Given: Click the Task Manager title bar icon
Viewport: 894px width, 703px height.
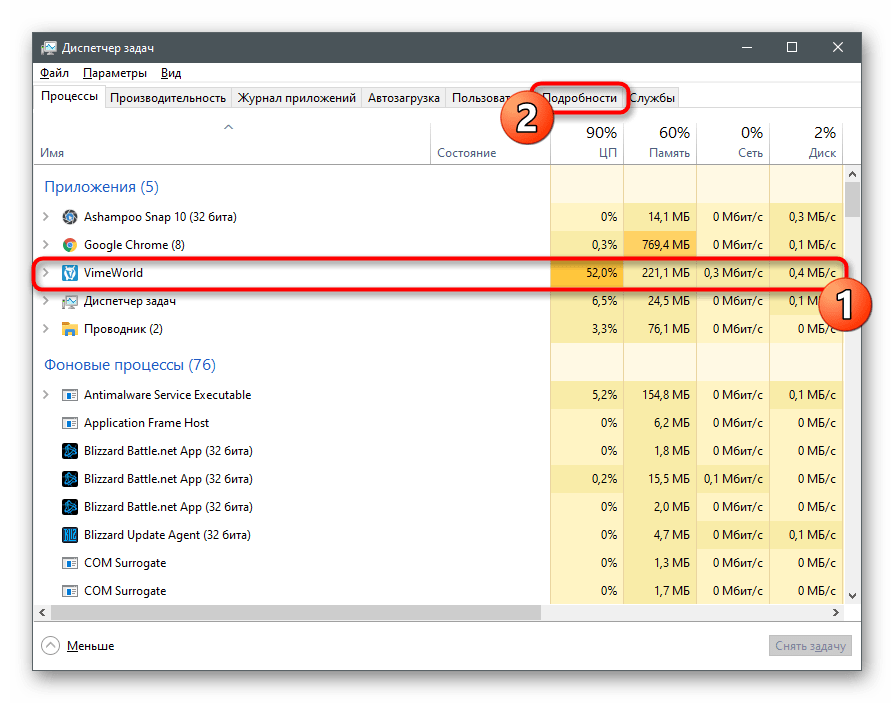Looking at the screenshot, I should (x=49, y=47).
